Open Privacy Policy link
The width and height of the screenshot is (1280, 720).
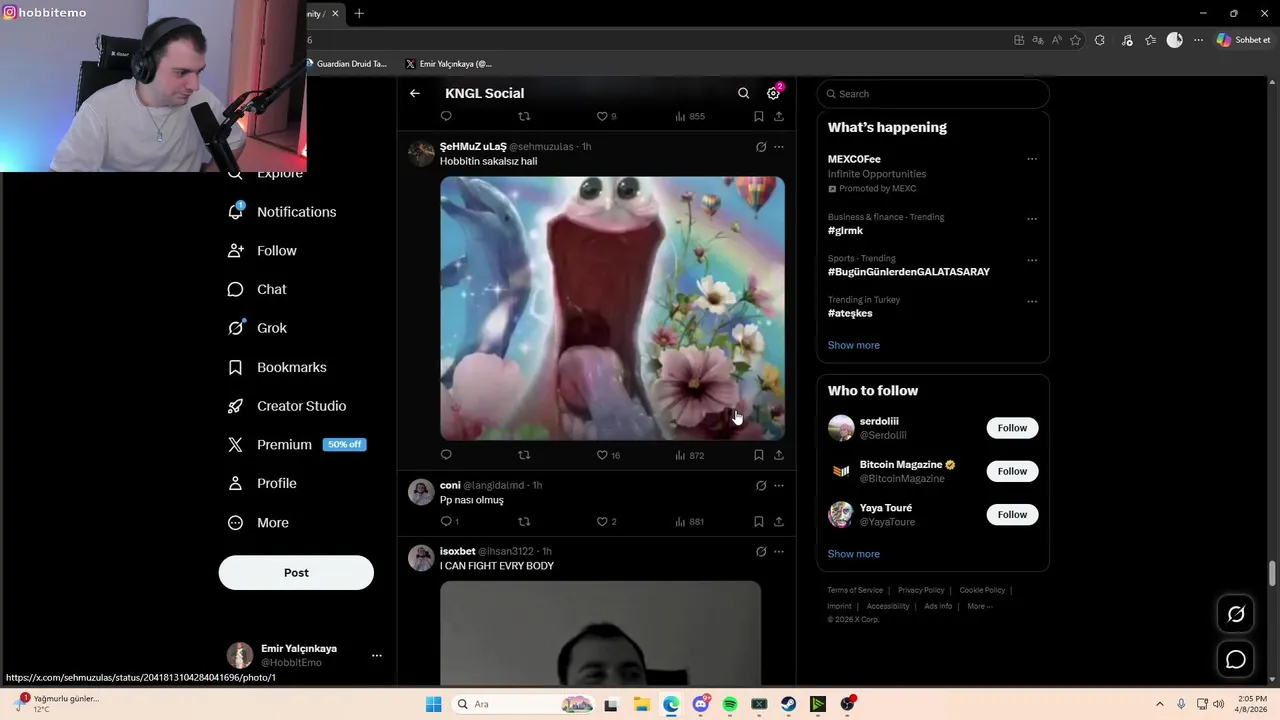pos(921,590)
